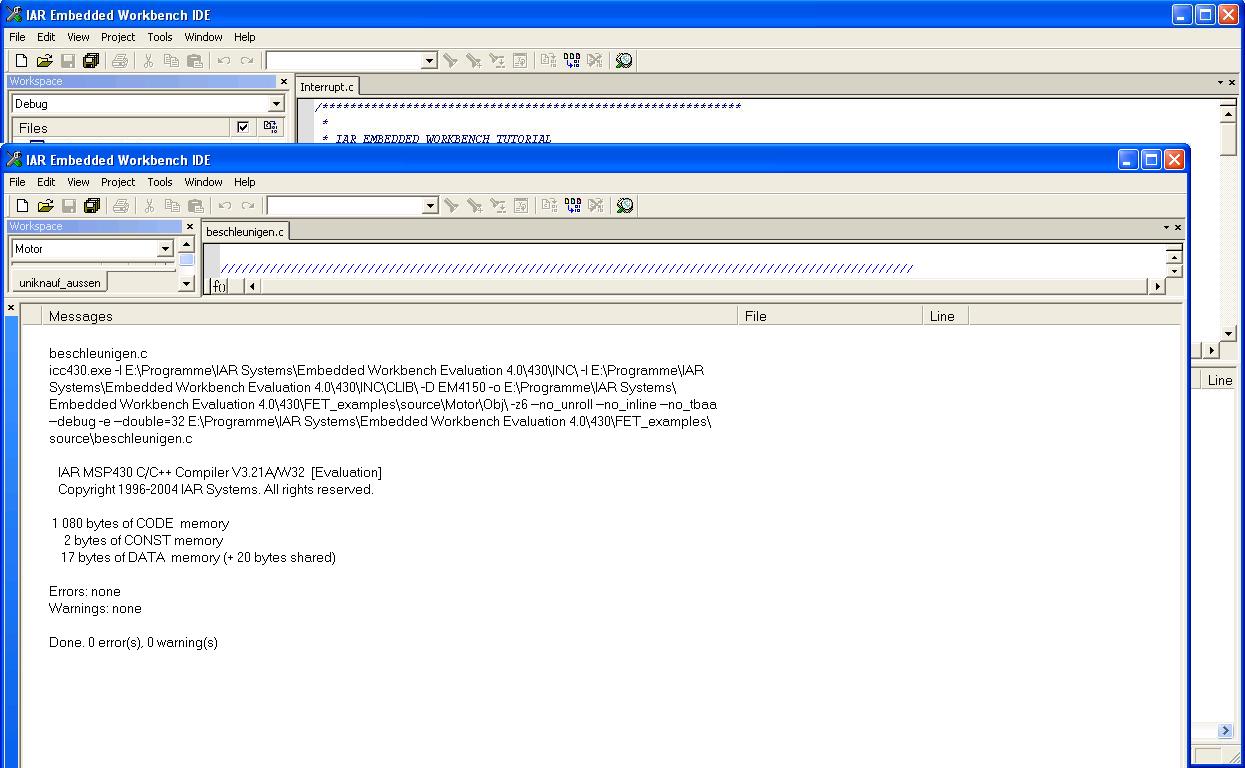Click 'Done. 0 error(s), 0 warning(s)' message line
The height and width of the screenshot is (768, 1245).
coord(133,642)
